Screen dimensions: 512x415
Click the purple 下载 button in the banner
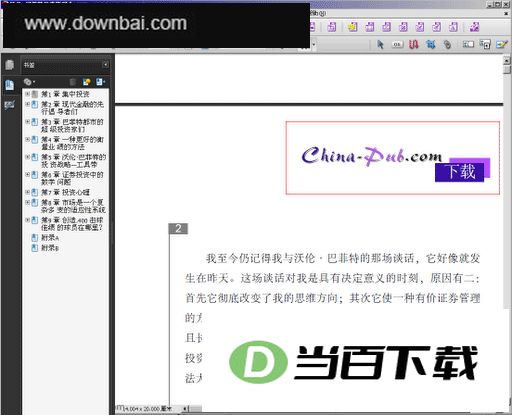click(x=460, y=171)
